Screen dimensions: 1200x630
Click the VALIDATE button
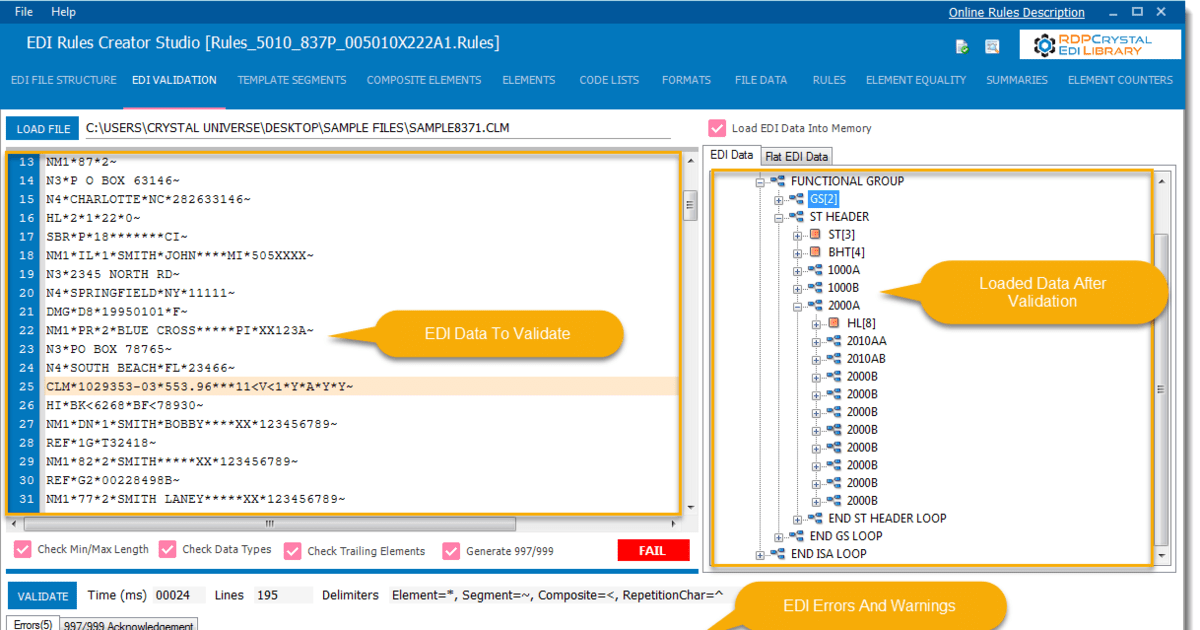click(x=41, y=595)
